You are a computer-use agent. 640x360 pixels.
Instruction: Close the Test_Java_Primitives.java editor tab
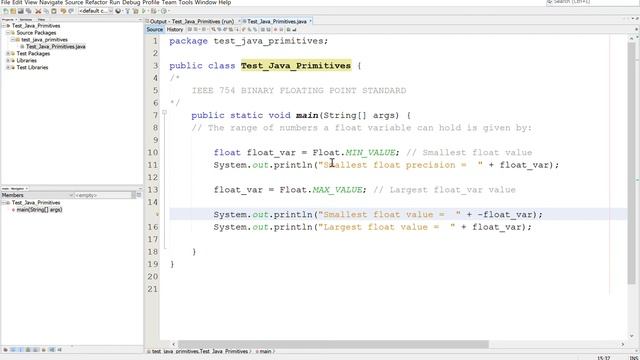[310, 21]
